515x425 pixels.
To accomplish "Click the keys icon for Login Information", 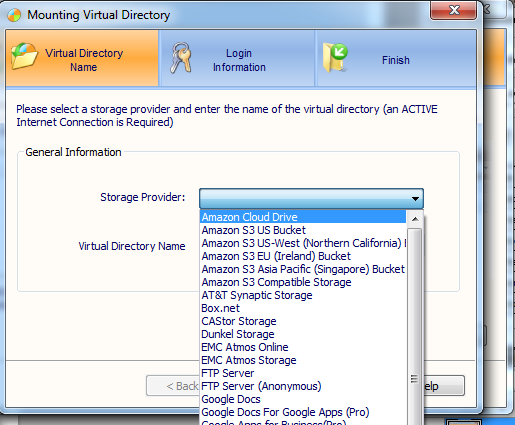I will click(x=181, y=58).
